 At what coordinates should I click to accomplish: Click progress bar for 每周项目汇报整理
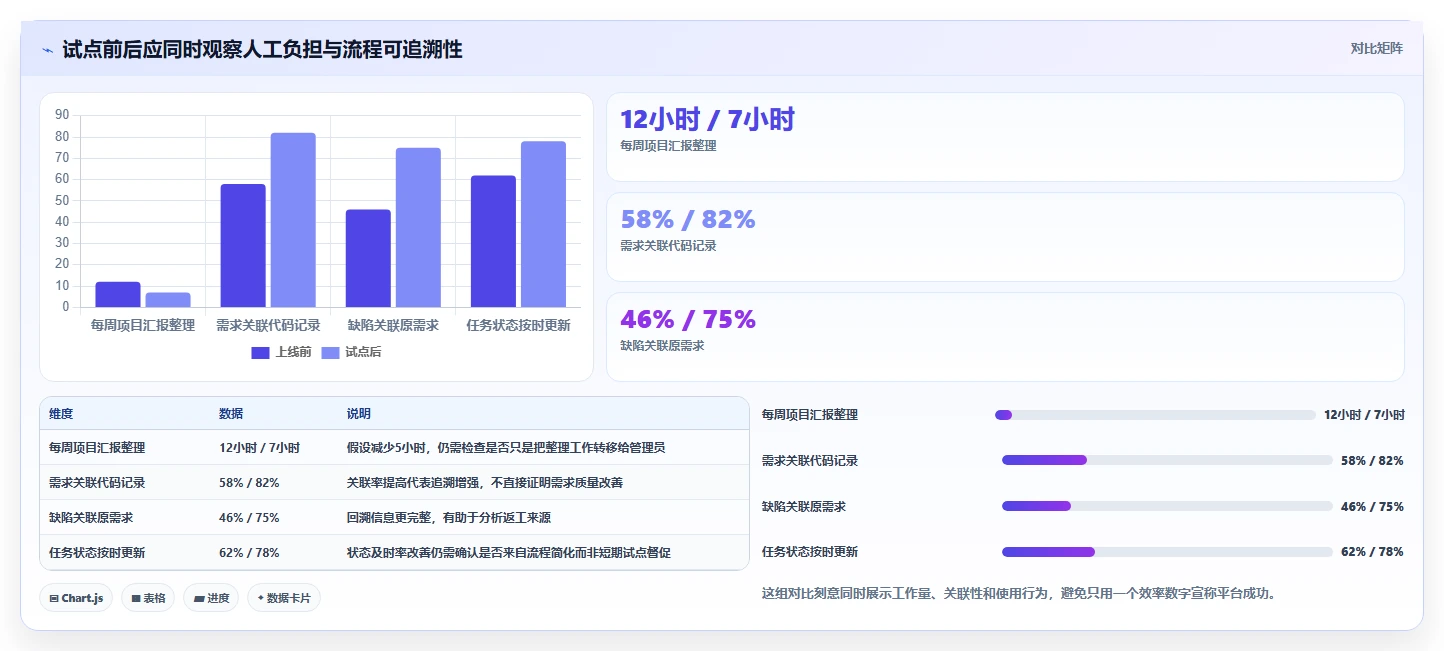1155,415
